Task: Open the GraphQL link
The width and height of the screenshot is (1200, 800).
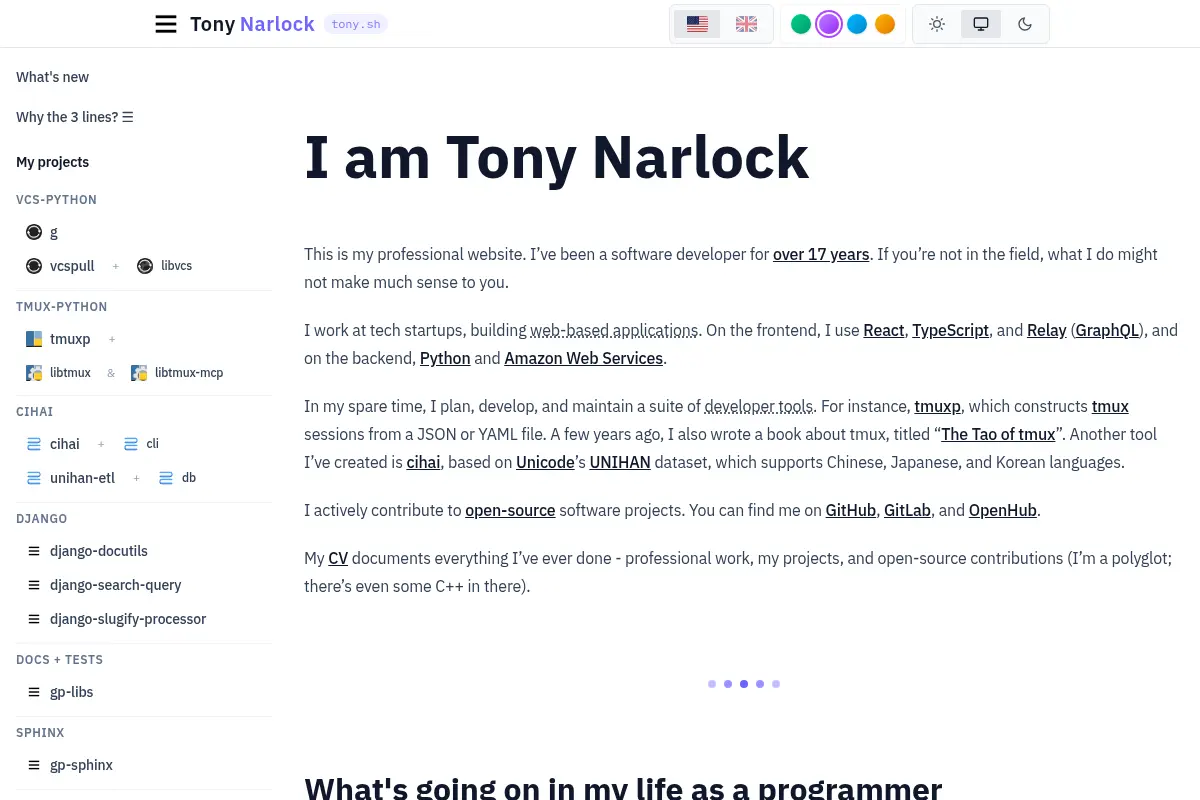Action: [x=1108, y=330]
